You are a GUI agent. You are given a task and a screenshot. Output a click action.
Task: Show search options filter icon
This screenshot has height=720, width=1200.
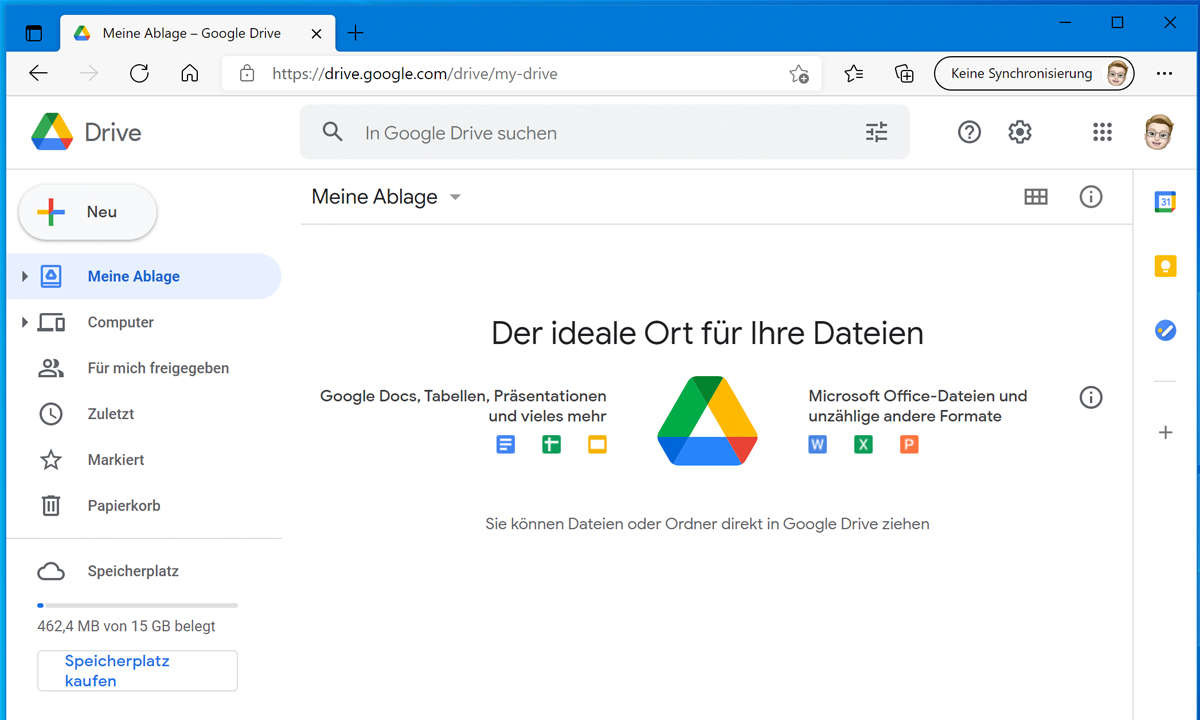[876, 132]
